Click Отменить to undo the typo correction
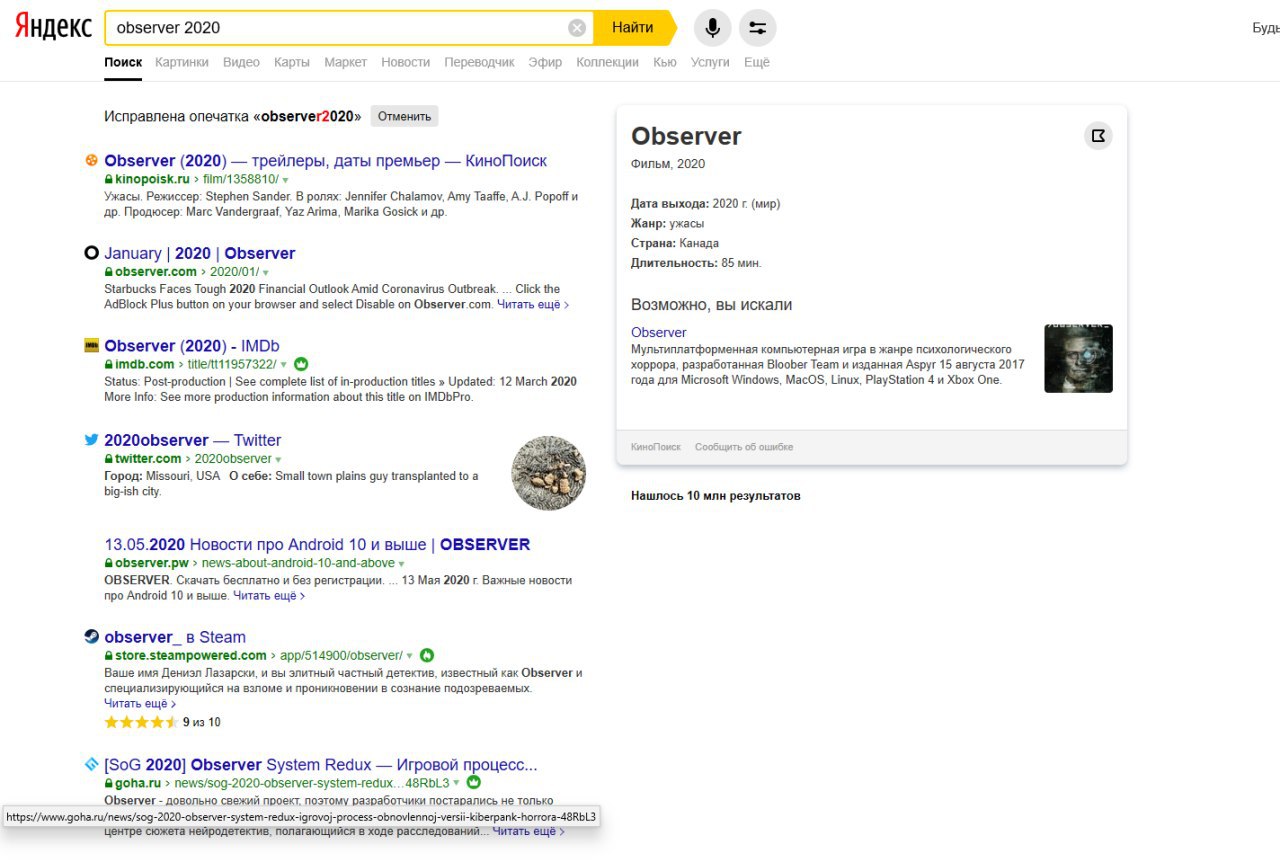The width and height of the screenshot is (1280, 862). (x=404, y=116)
